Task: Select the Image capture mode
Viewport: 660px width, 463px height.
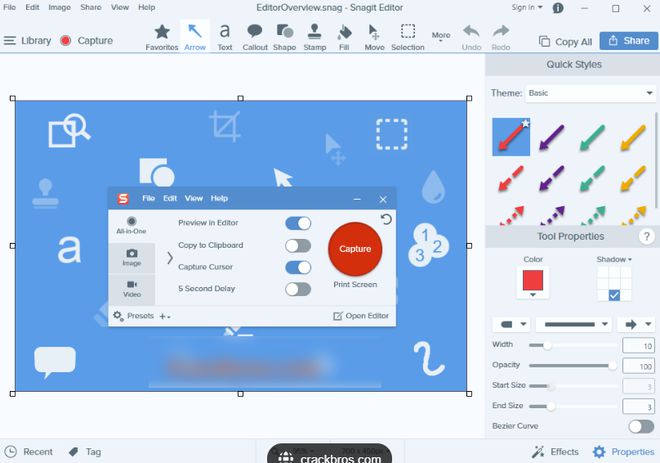Action: (x=132, y=257)
